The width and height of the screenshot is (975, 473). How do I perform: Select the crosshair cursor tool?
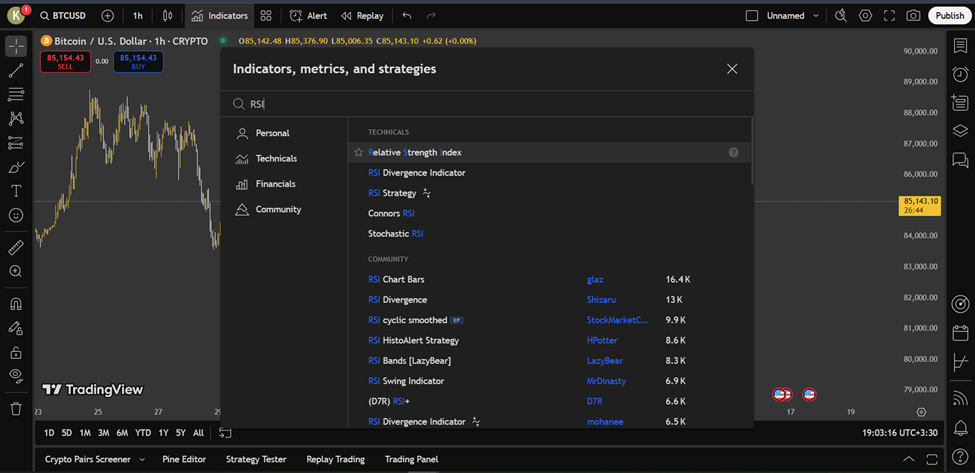(x=16, y=45)
